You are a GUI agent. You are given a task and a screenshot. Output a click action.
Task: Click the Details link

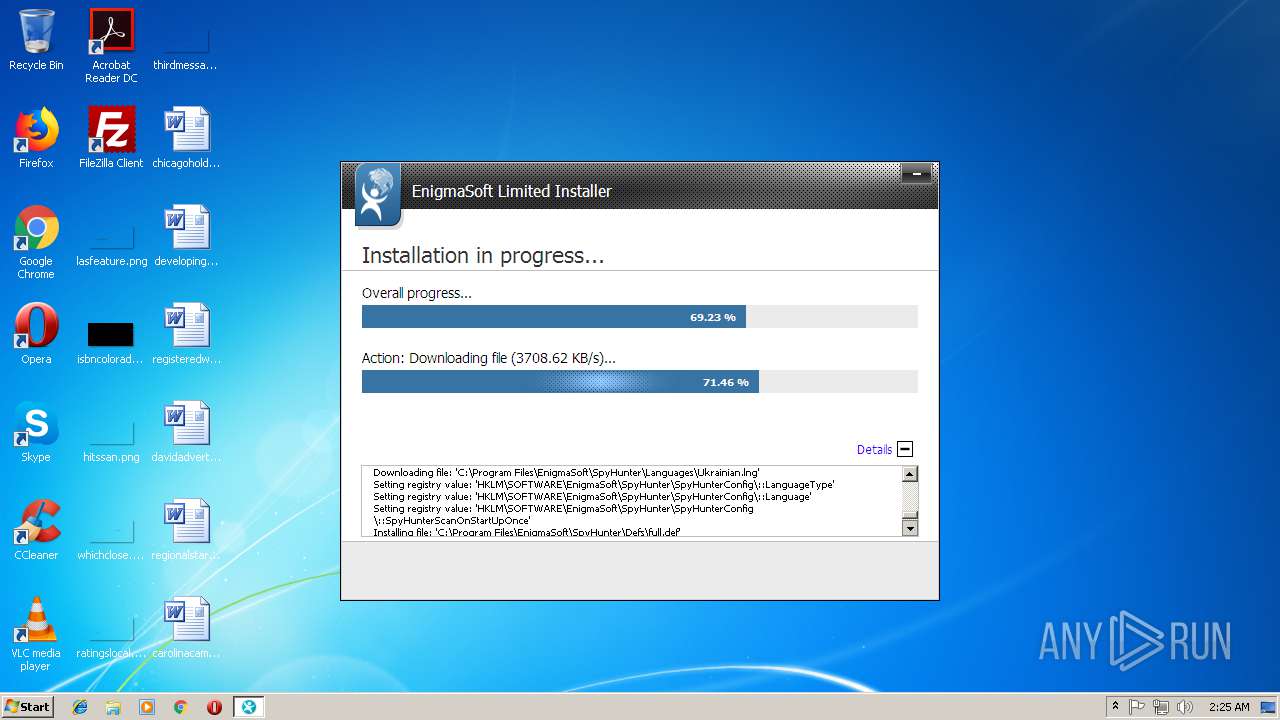874,450
